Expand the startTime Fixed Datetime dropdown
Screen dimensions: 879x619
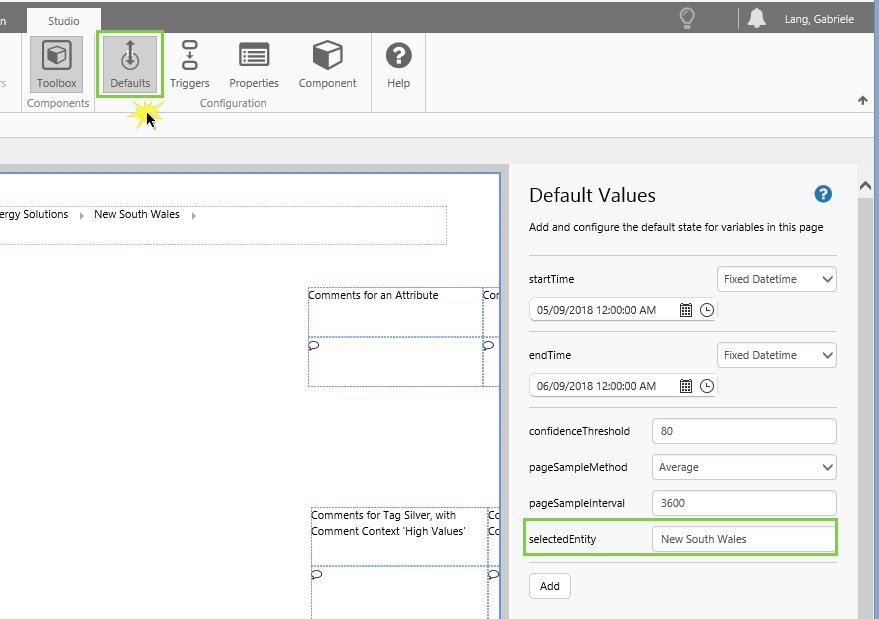point(777,279)
